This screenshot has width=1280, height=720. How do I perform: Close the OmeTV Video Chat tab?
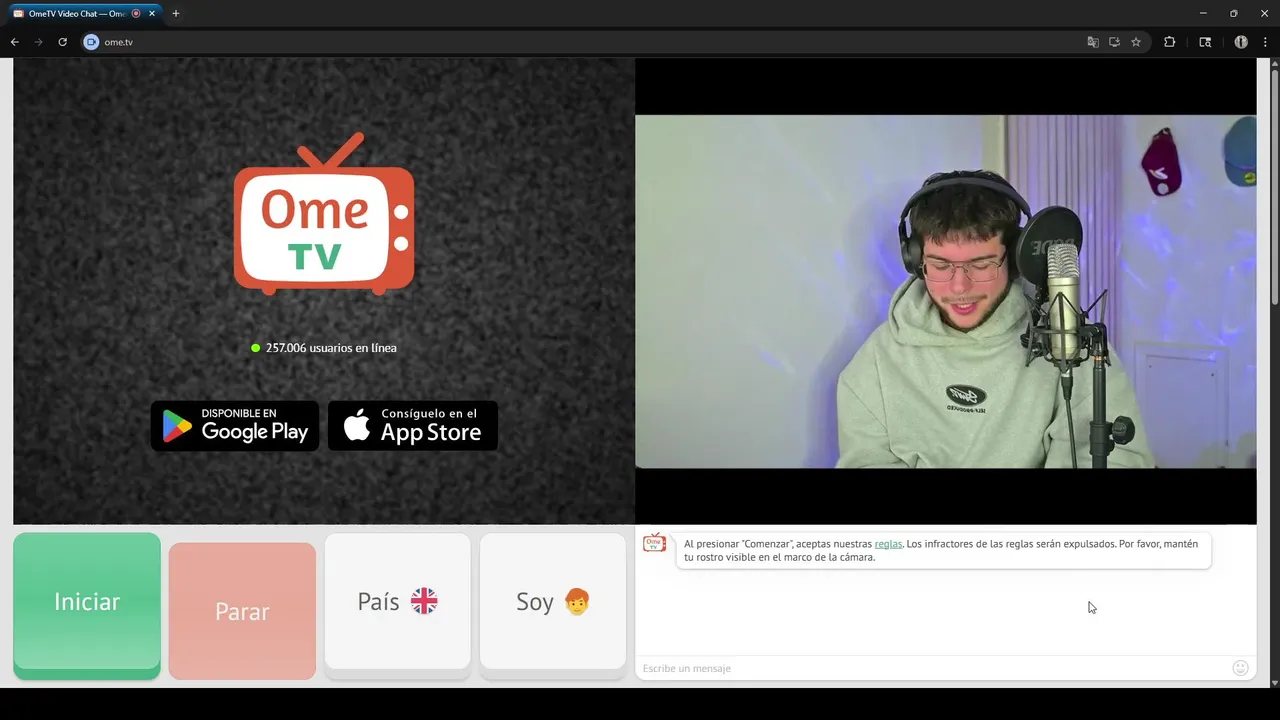pyautogui.click(x=152, y=14)
